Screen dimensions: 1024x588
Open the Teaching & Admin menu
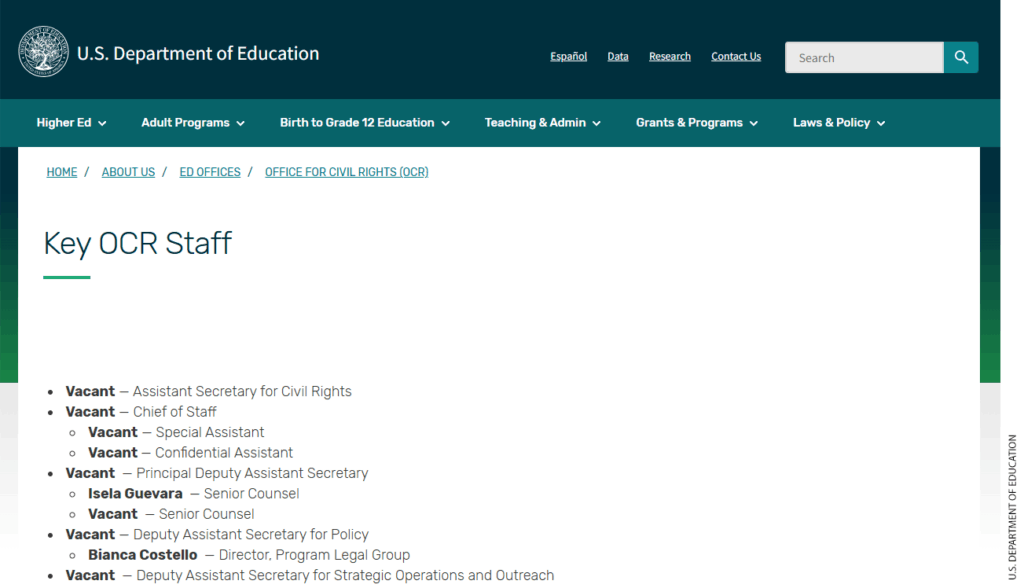click(x=542, y=123)
